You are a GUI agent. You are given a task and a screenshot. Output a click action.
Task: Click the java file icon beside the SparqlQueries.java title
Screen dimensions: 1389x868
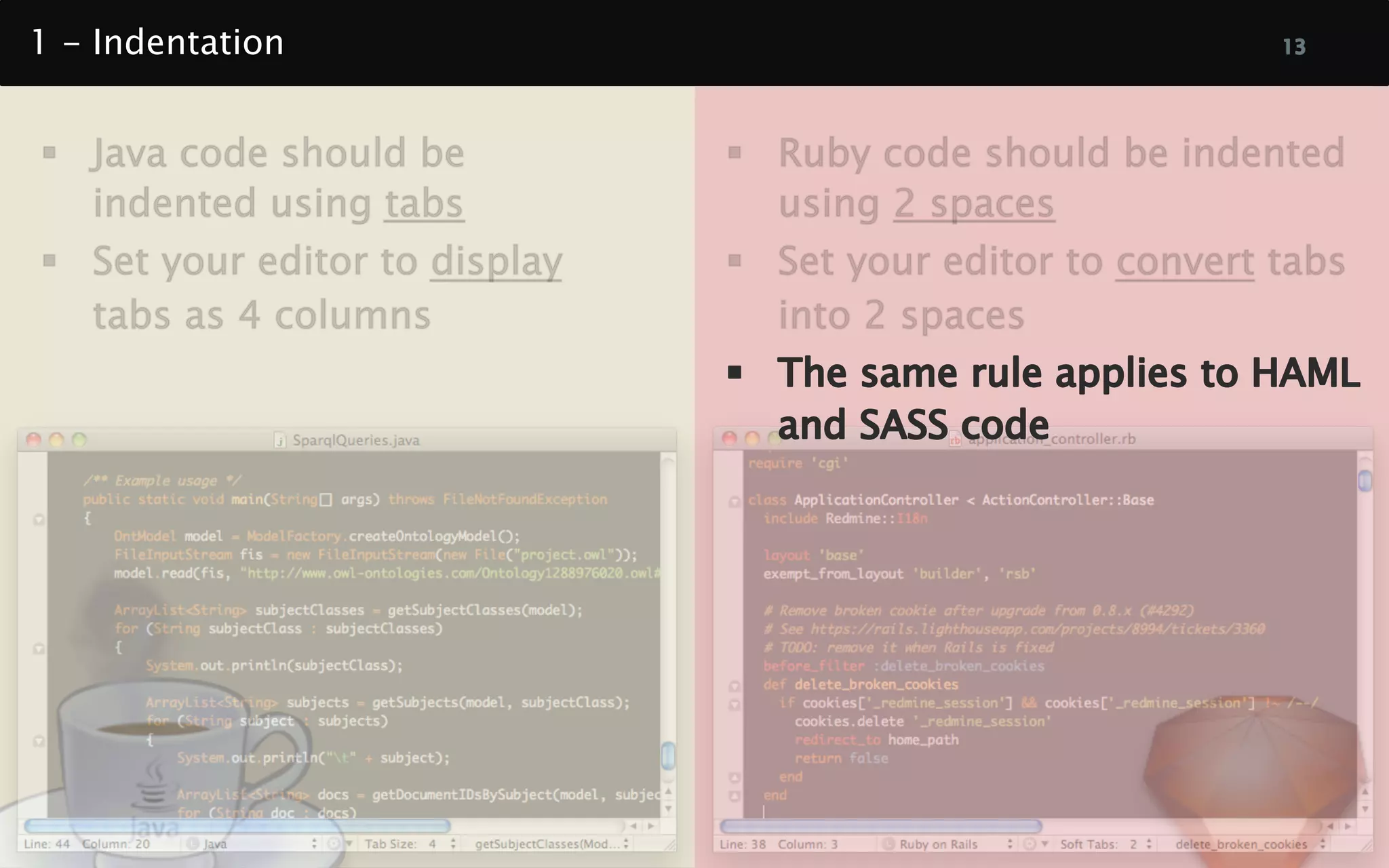click(x=279, y=440)
